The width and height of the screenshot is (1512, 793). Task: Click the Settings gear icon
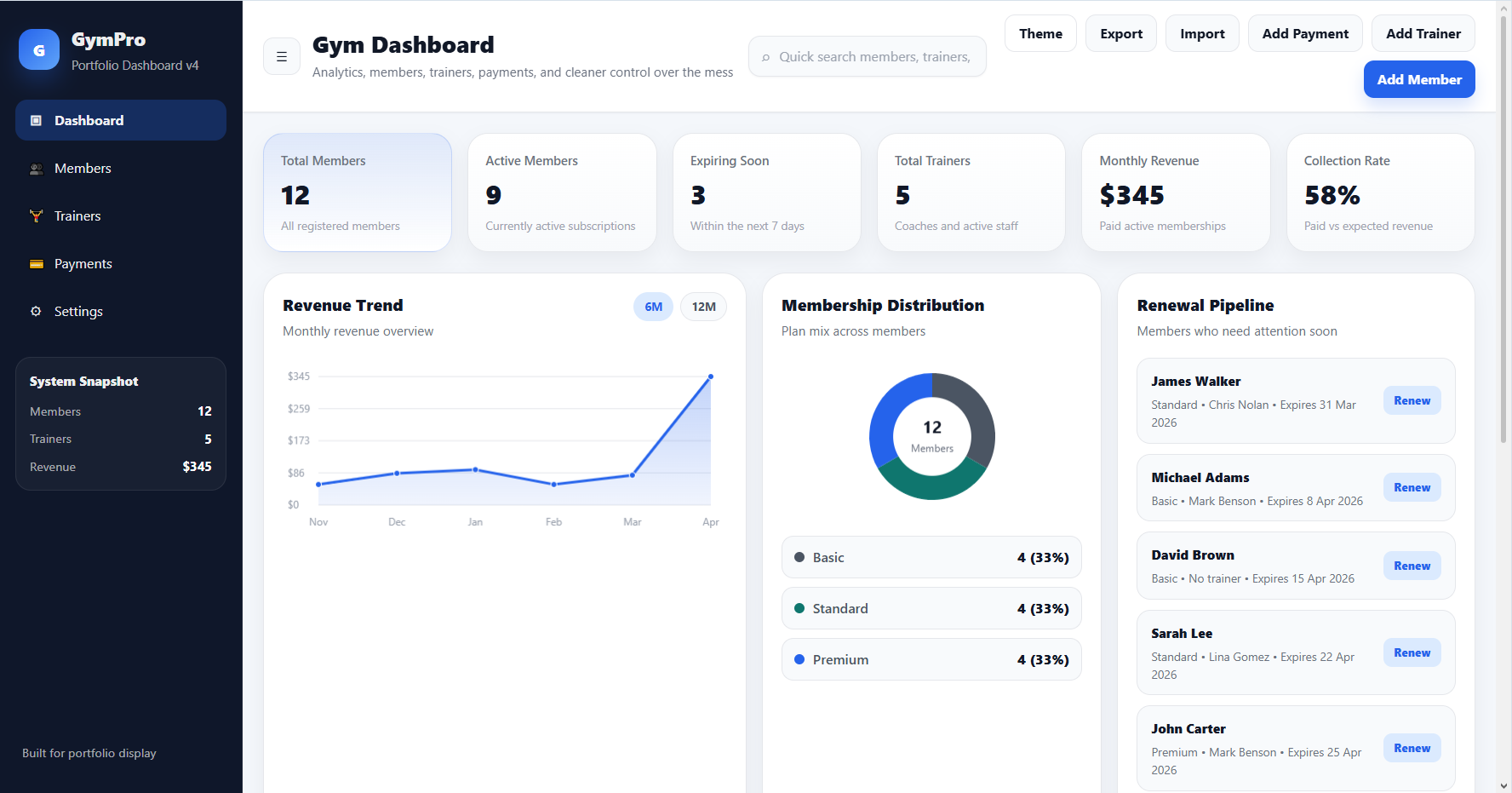coord(36,312)
